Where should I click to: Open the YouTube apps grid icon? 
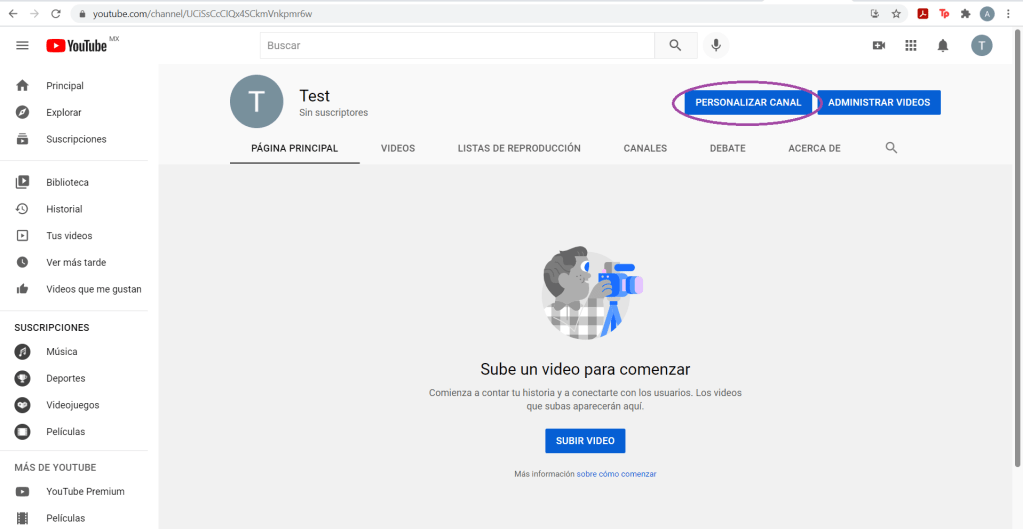tap(911, 46)
